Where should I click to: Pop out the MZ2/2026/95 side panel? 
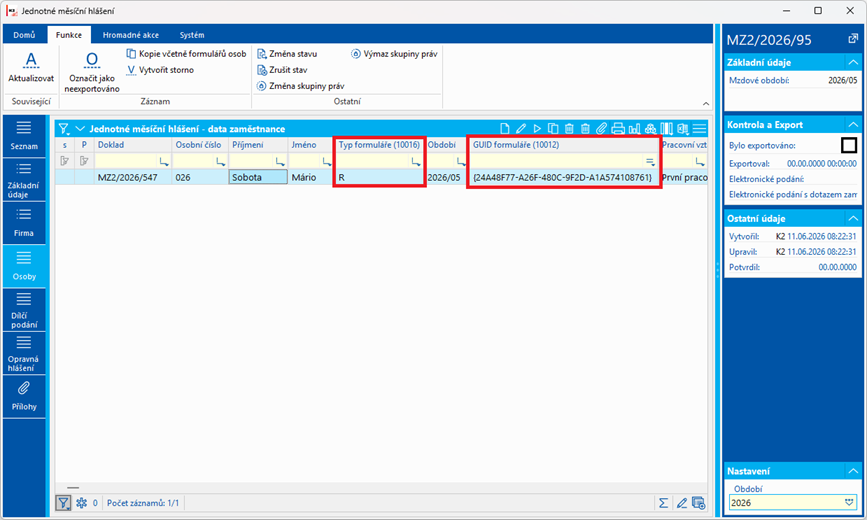(x=853, y=39)
